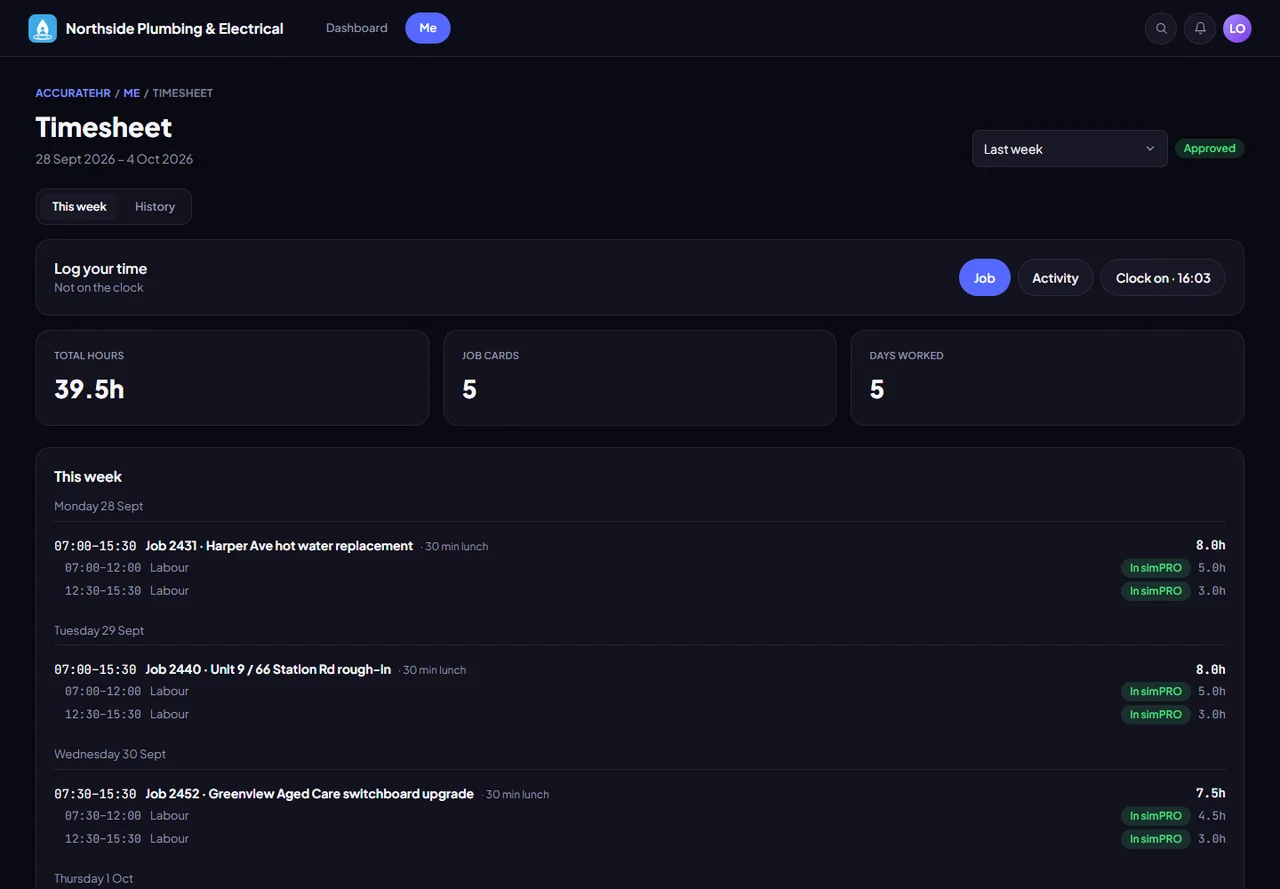Viewport: 1280px width, 889px height.
Task: Follow the ACCURATEHR breadcrumb link
Action: pos(73,93)
